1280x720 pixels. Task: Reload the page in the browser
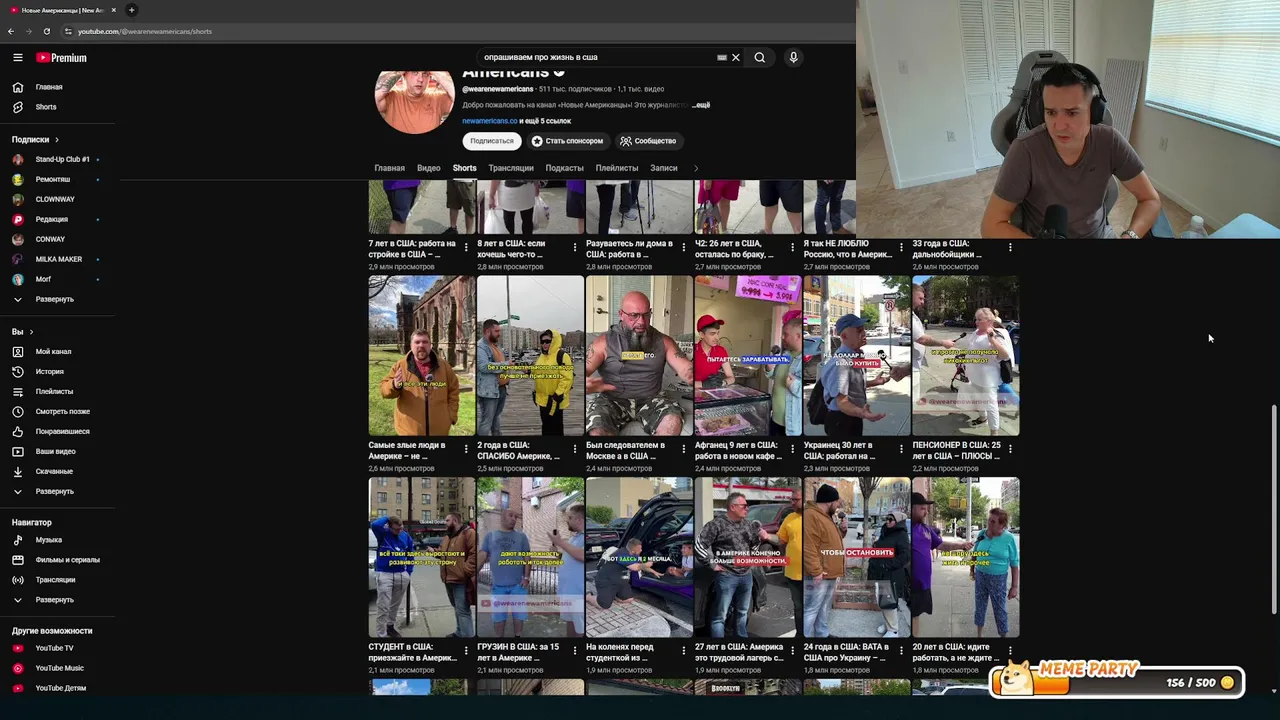pyautogui.click(x=46, y=31)
